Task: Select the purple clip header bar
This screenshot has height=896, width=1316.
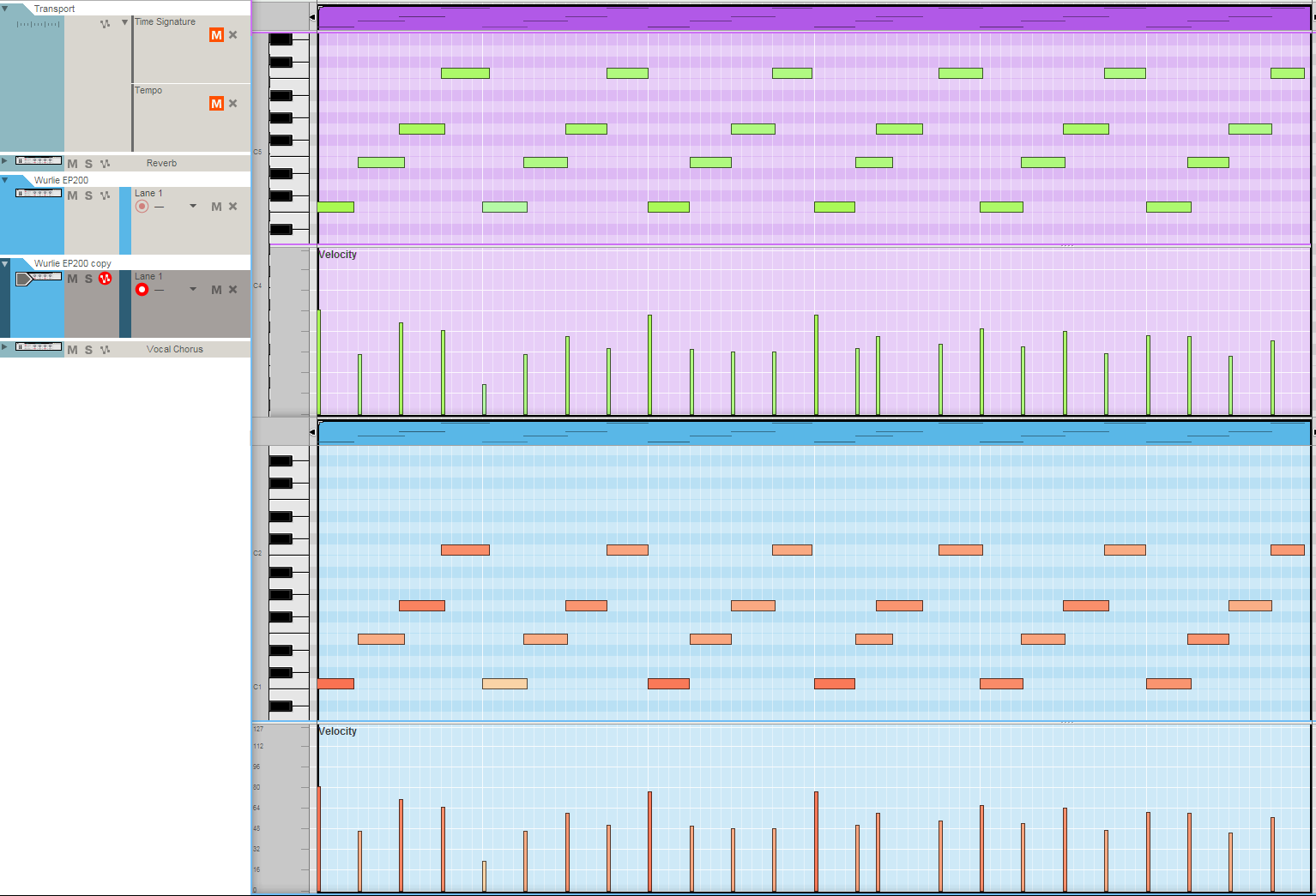Action: (814, 18)
